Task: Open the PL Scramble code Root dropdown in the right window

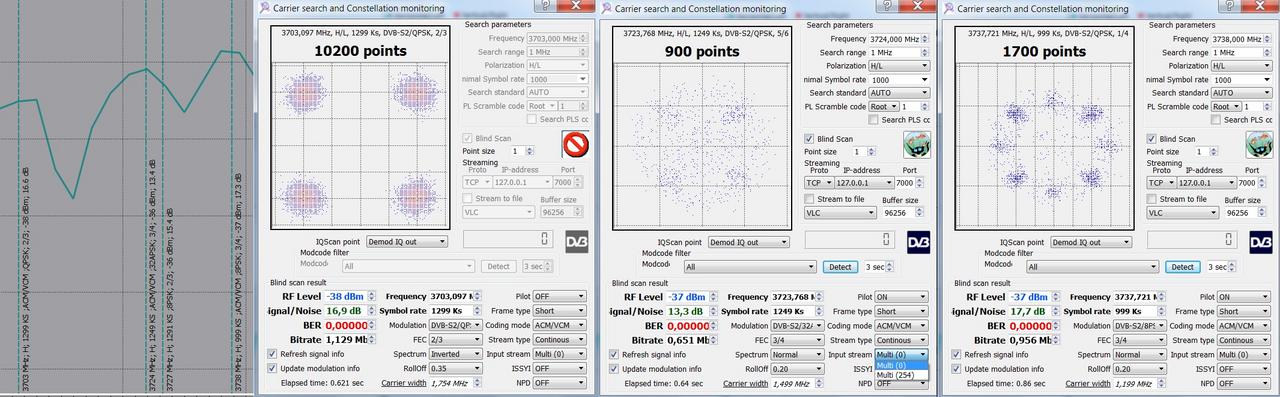Action: [1227, 106]
